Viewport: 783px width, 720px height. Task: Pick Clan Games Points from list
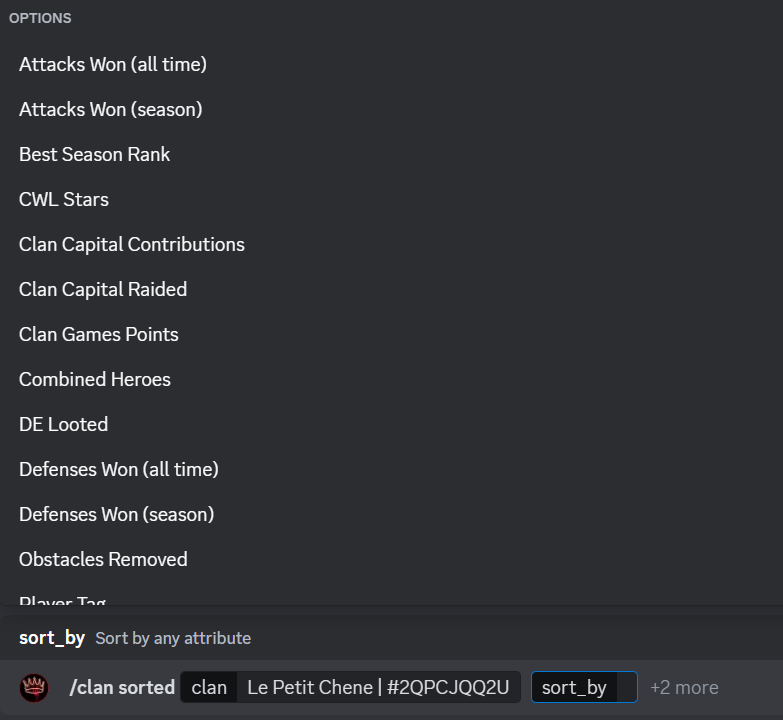pos(99,335)
